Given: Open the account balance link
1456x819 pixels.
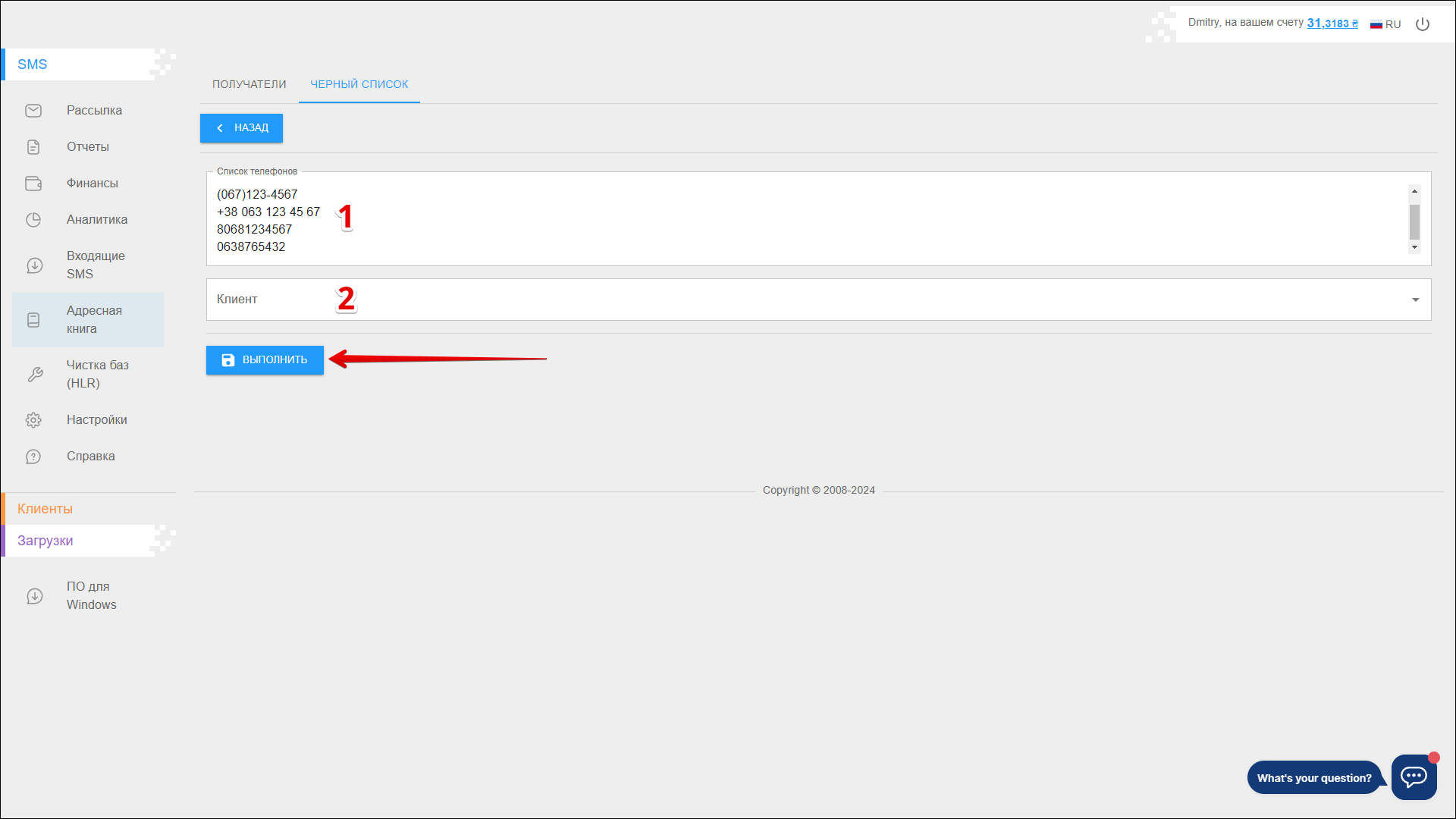Looking at the screenshot, I should [x=1332, y=24].
